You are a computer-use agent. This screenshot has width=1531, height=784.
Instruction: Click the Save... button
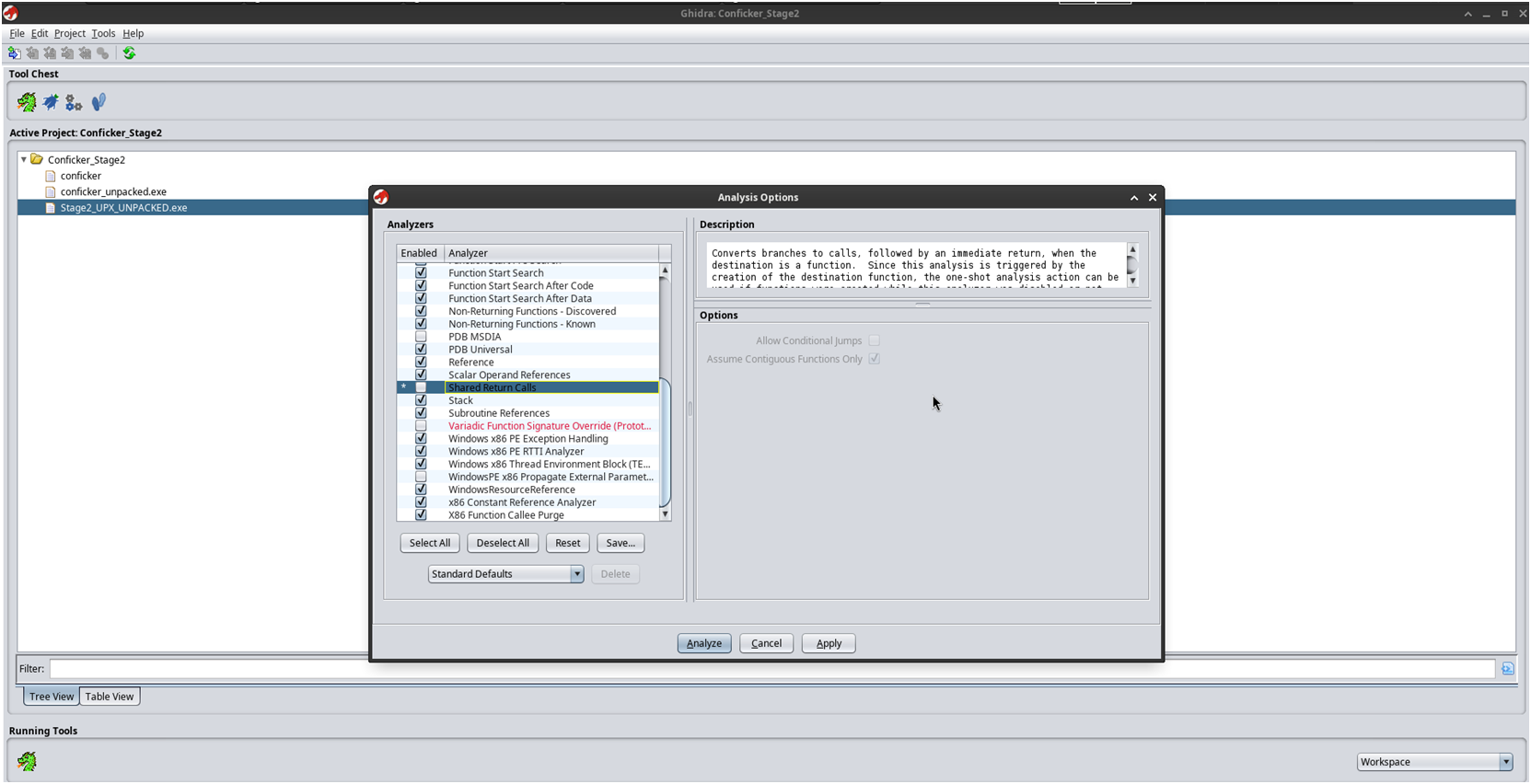click(621, 543)
